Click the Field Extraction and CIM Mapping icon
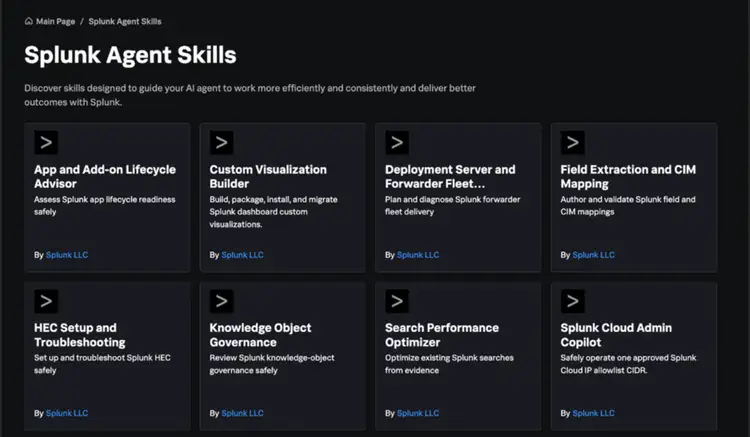750x437 pixels. coord(573,142)
